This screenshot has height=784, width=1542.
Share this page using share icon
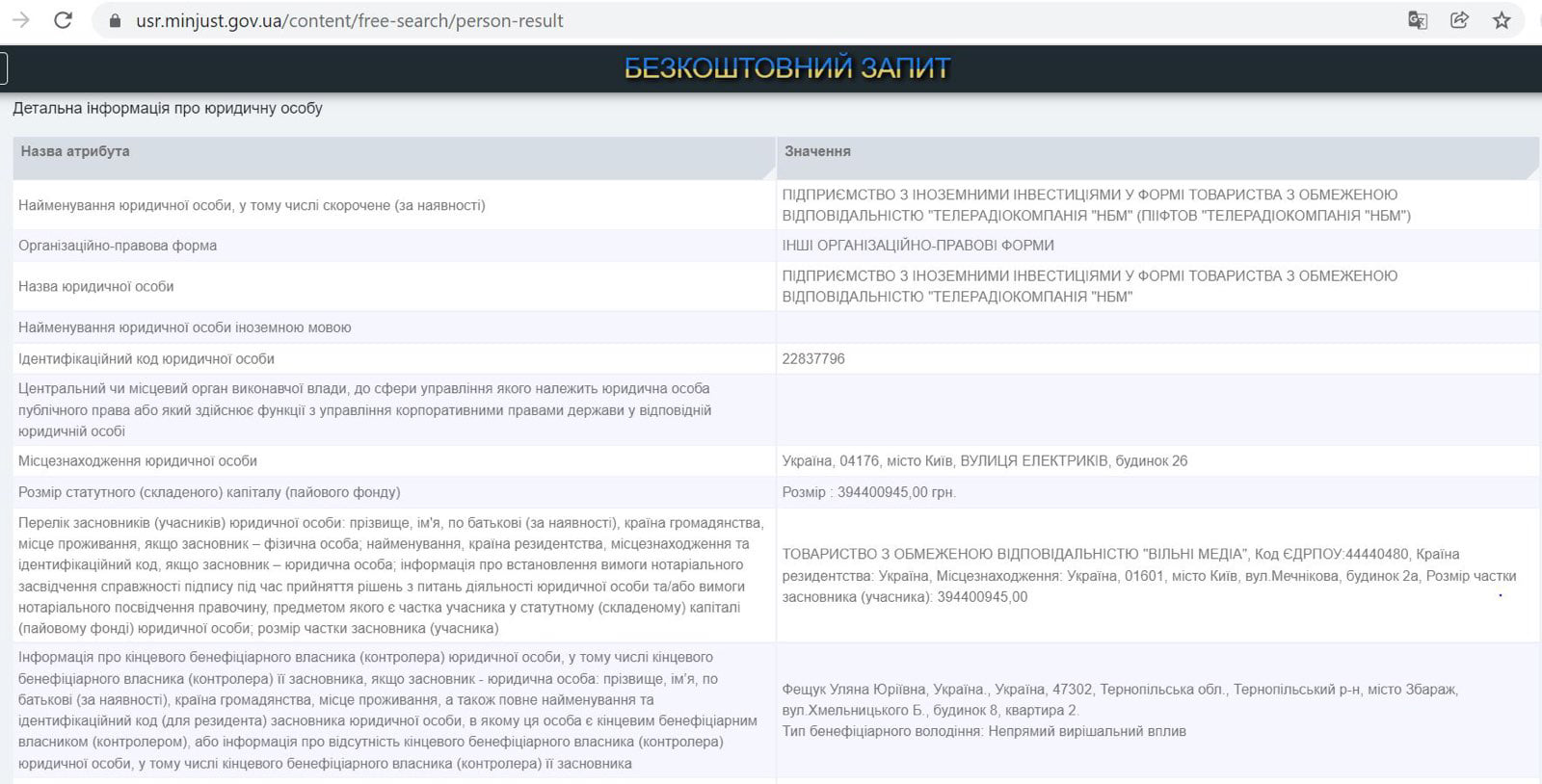[1459, 20]
